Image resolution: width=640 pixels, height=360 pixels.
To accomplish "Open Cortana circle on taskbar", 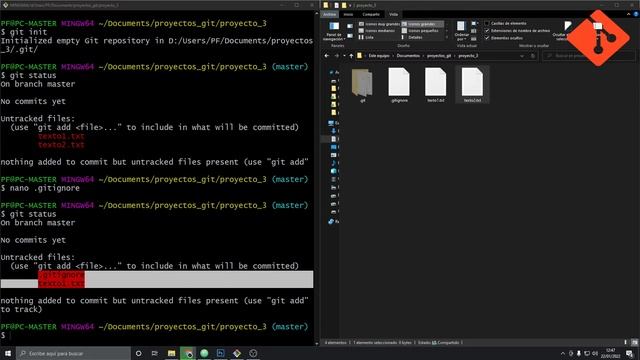I will pos(138,353).
